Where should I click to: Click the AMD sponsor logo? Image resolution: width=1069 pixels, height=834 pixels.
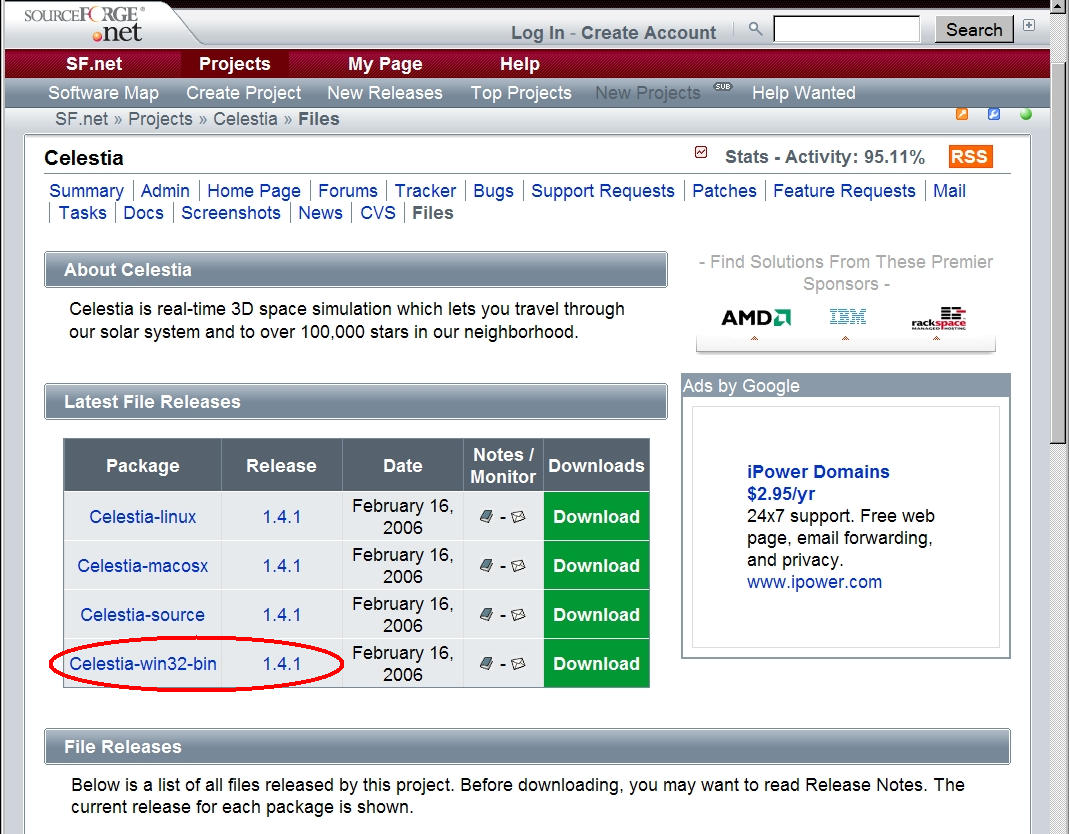755,318
